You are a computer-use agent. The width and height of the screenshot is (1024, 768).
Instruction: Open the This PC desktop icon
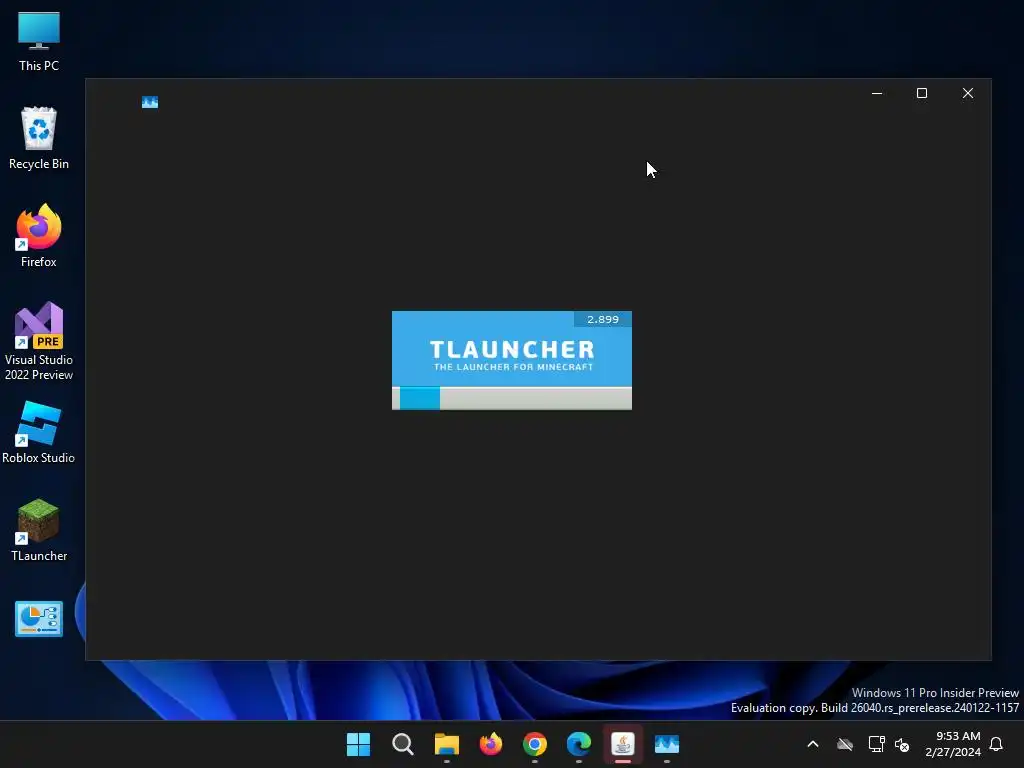pos(39,41)
